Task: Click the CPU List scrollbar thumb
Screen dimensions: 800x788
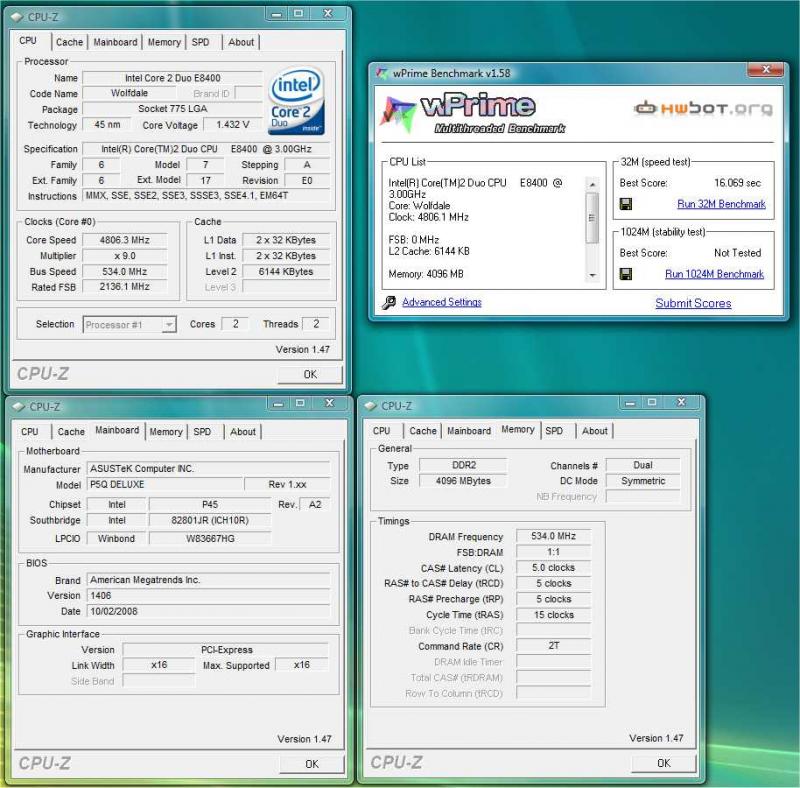Action: [592, 217]
